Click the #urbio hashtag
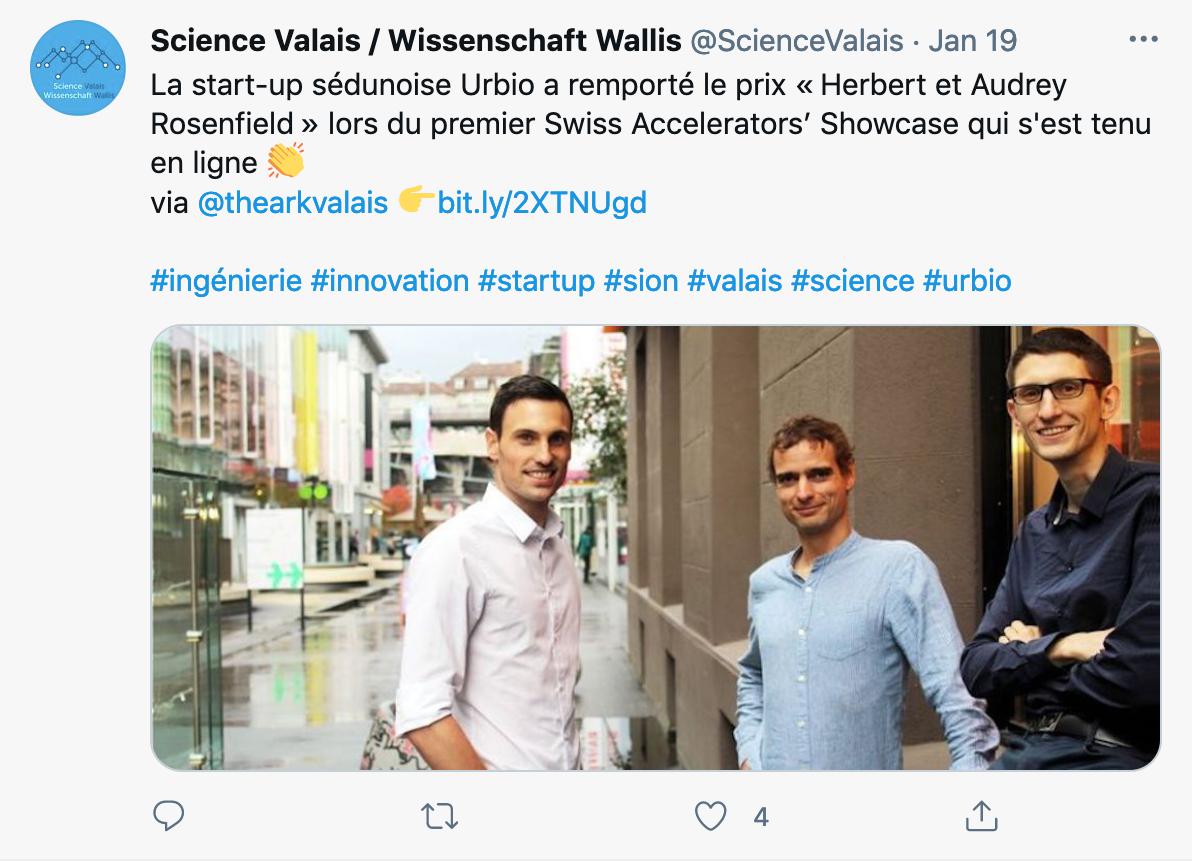This screenshot has height=862, width=1192. [967, 281]
